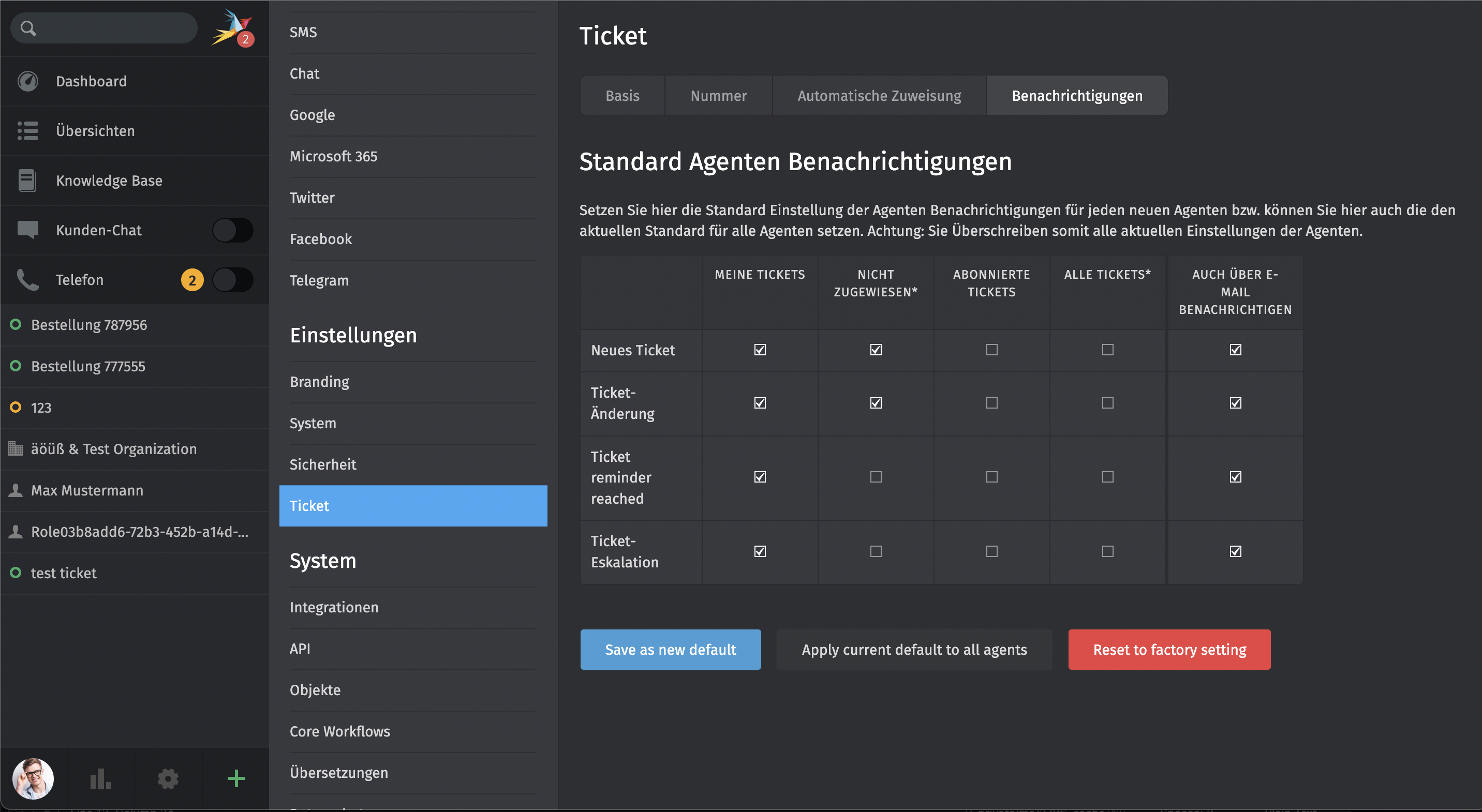The image size is (1482, 812).
Task: Click the search magnifier icon
Action: pos(28,27)
